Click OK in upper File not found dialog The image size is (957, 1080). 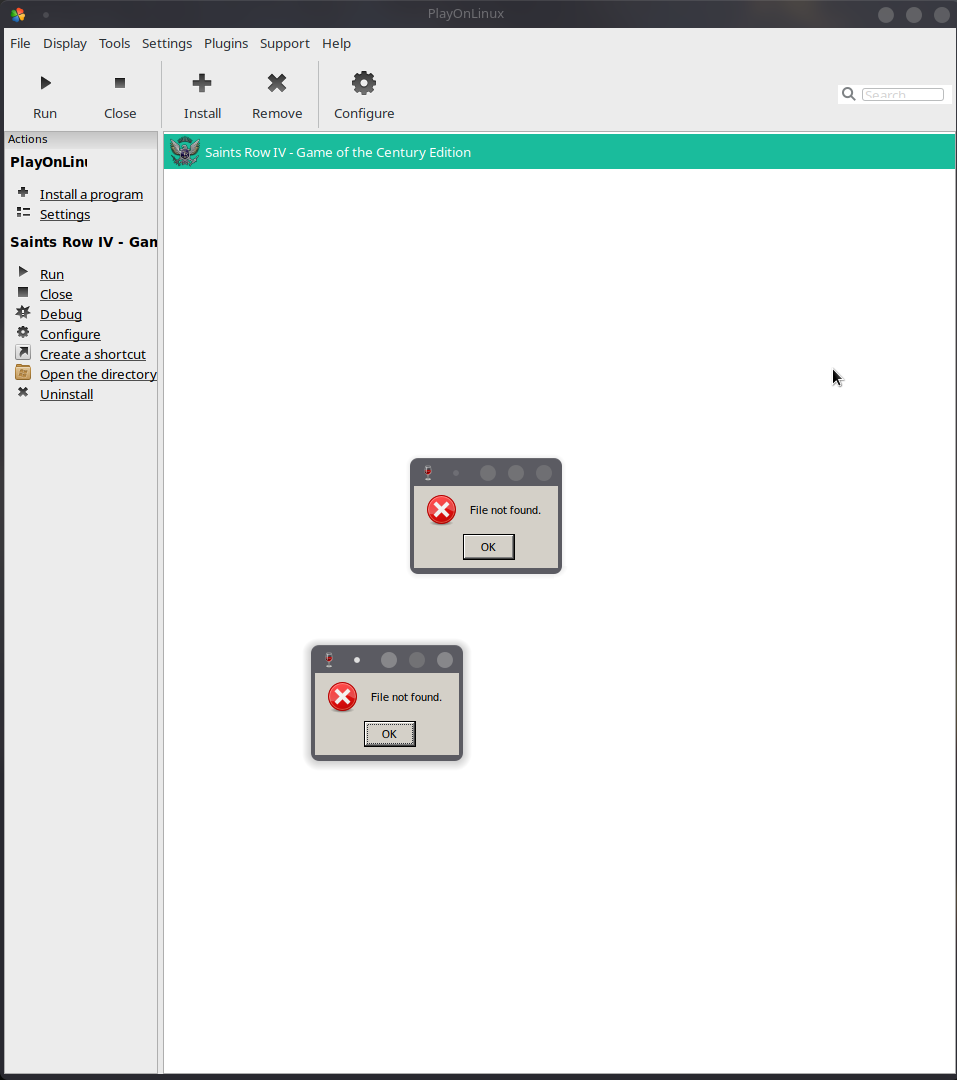point(488,547)
